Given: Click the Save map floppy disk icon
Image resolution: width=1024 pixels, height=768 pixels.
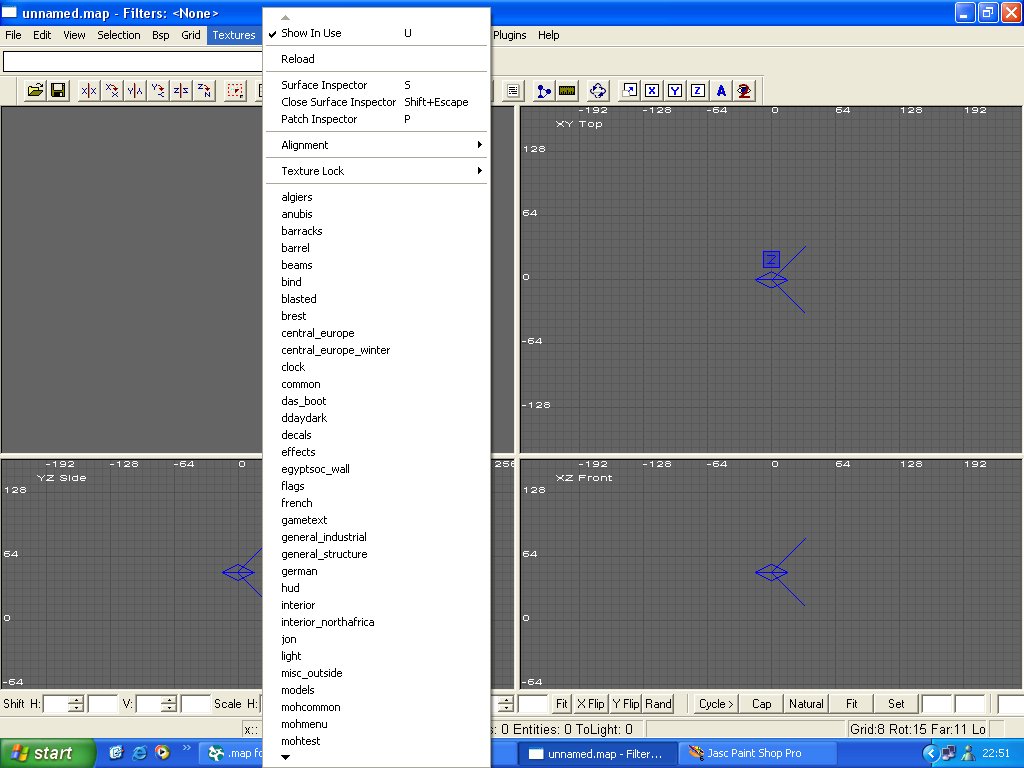Looking at the screenshot, I should pos(58,91).
